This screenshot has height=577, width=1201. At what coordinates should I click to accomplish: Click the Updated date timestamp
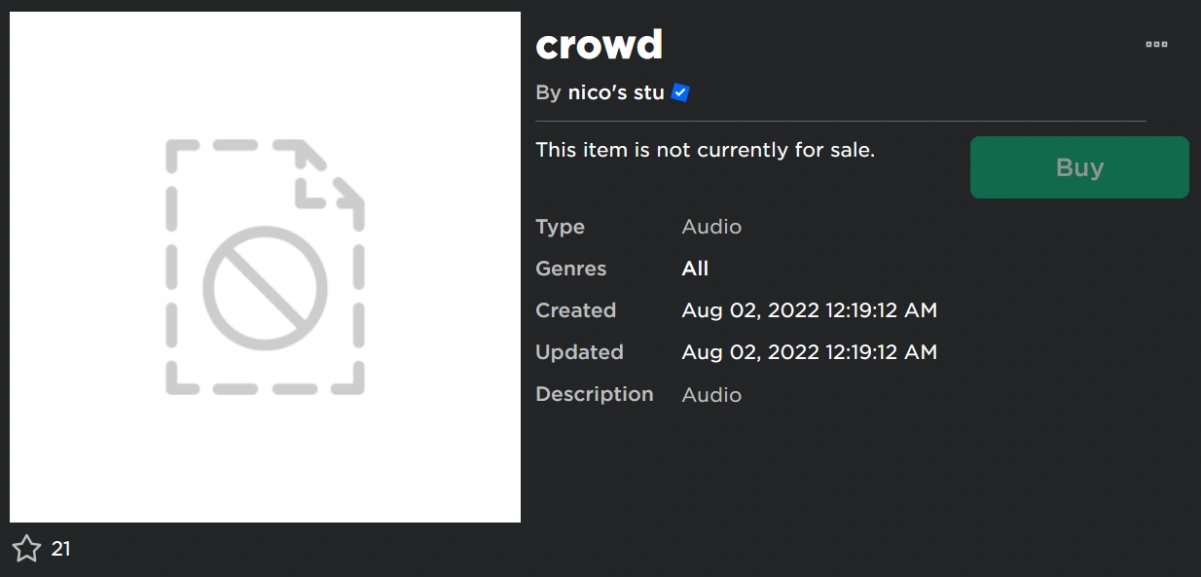(809, 353)
